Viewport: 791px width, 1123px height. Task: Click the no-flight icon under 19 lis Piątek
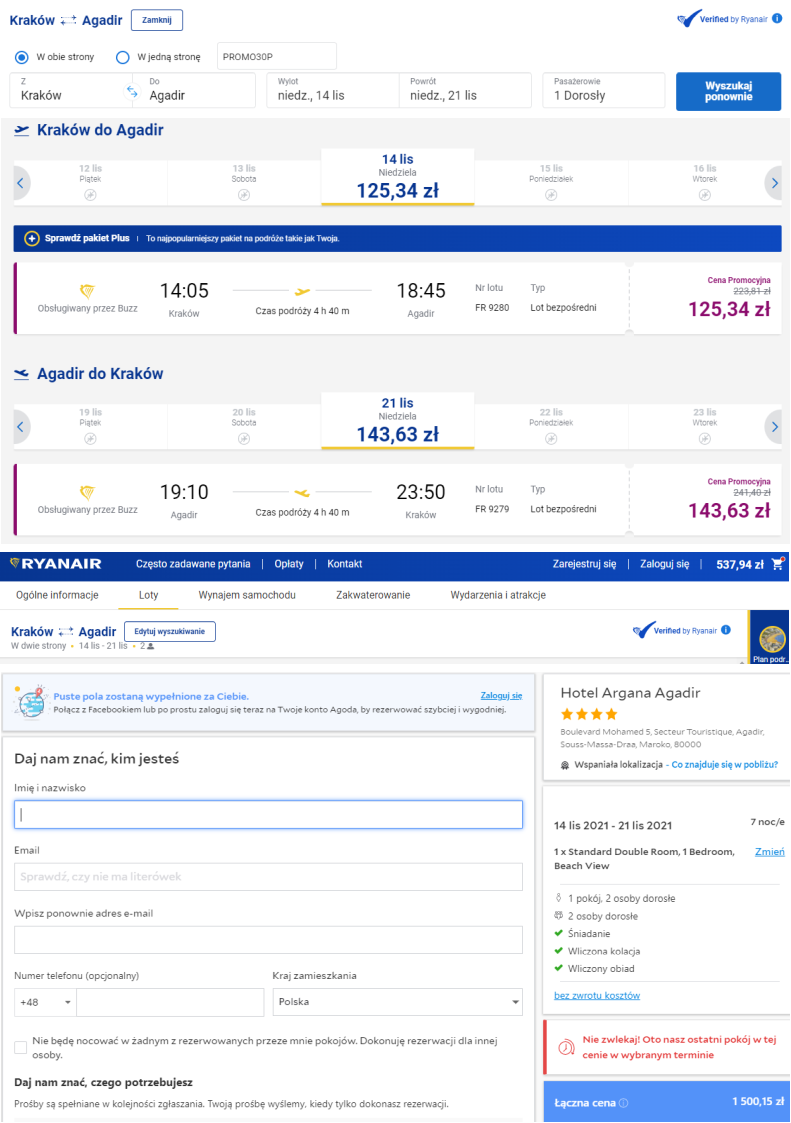pyautogui.click(x=90, y=439)
